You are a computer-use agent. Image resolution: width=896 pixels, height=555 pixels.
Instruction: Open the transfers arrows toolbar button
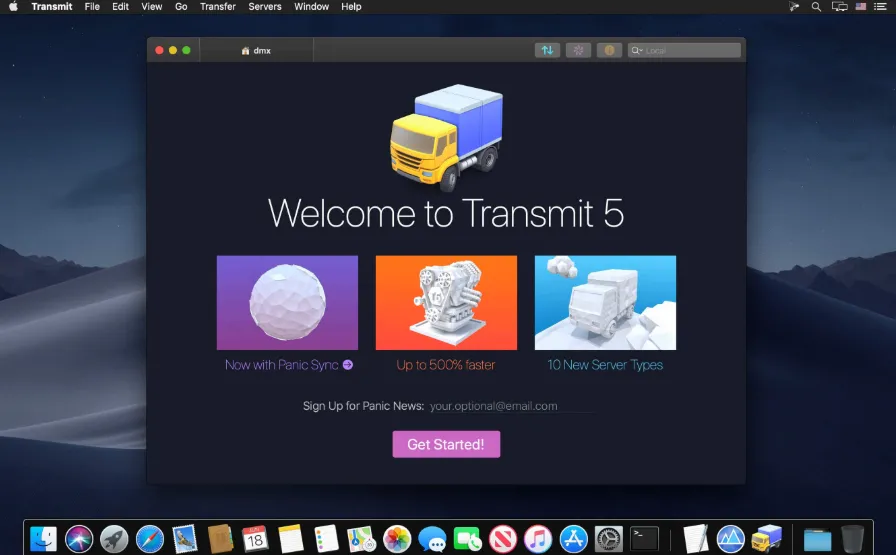click(x=547, y=50)
